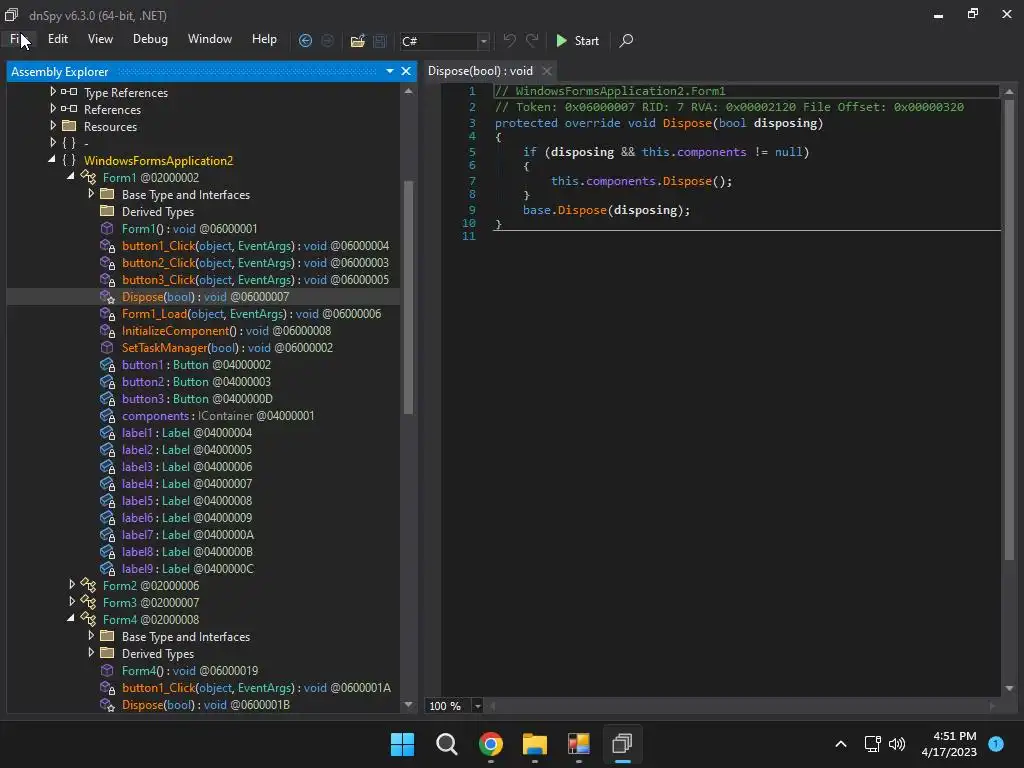Click the Type References icon

(69, 92)
